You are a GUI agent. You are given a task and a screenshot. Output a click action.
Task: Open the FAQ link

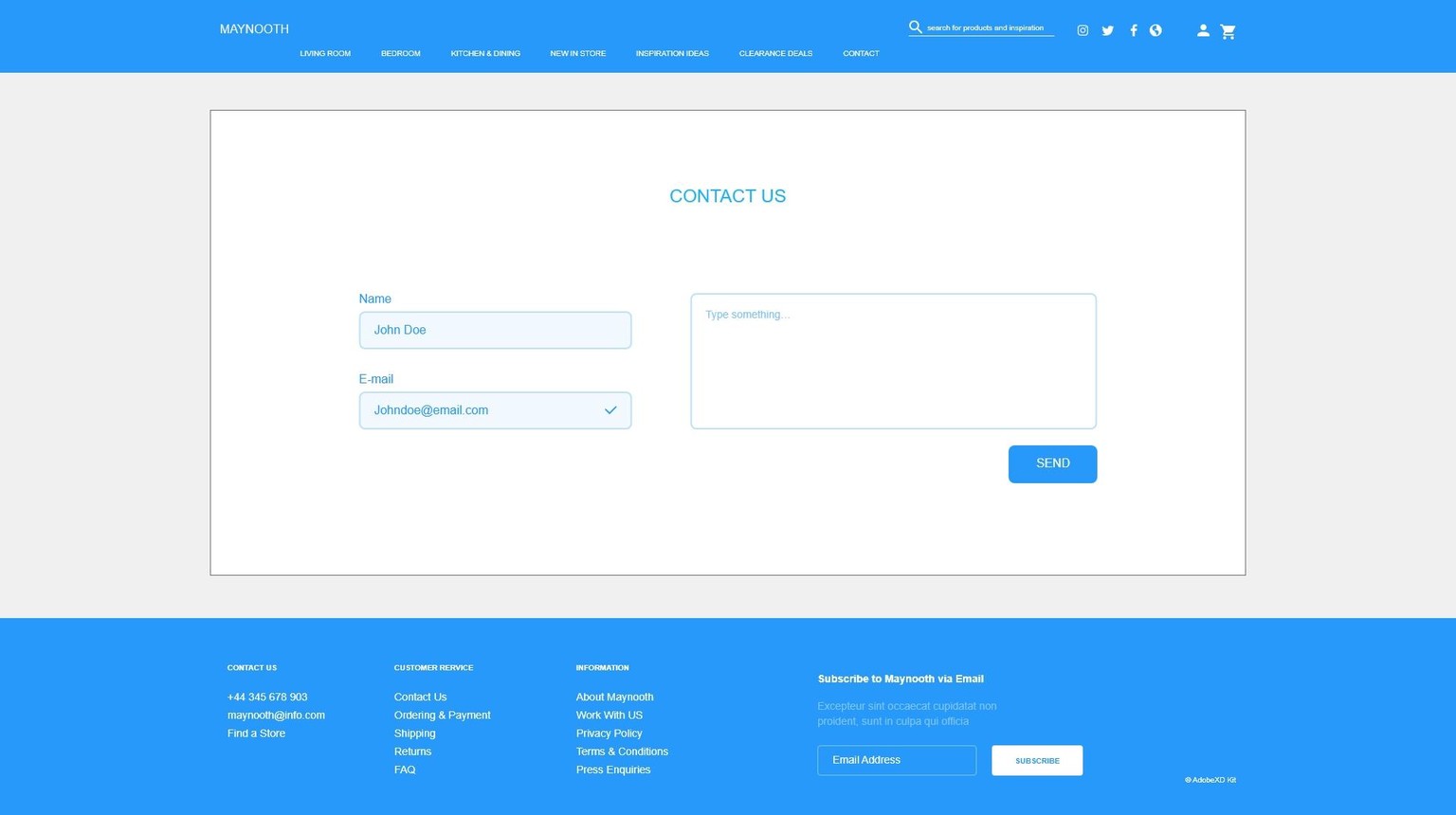pyautogui.click(x=405, y=770)
